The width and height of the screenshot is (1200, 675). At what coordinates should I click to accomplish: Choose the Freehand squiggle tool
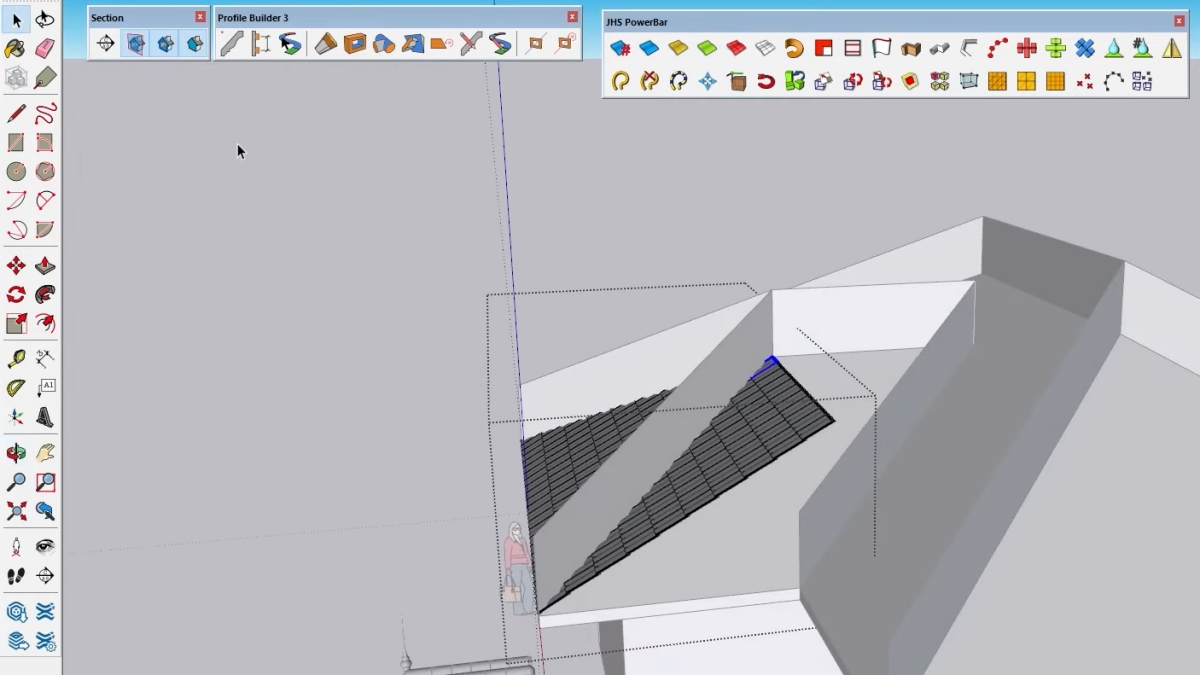coord(45,113)
